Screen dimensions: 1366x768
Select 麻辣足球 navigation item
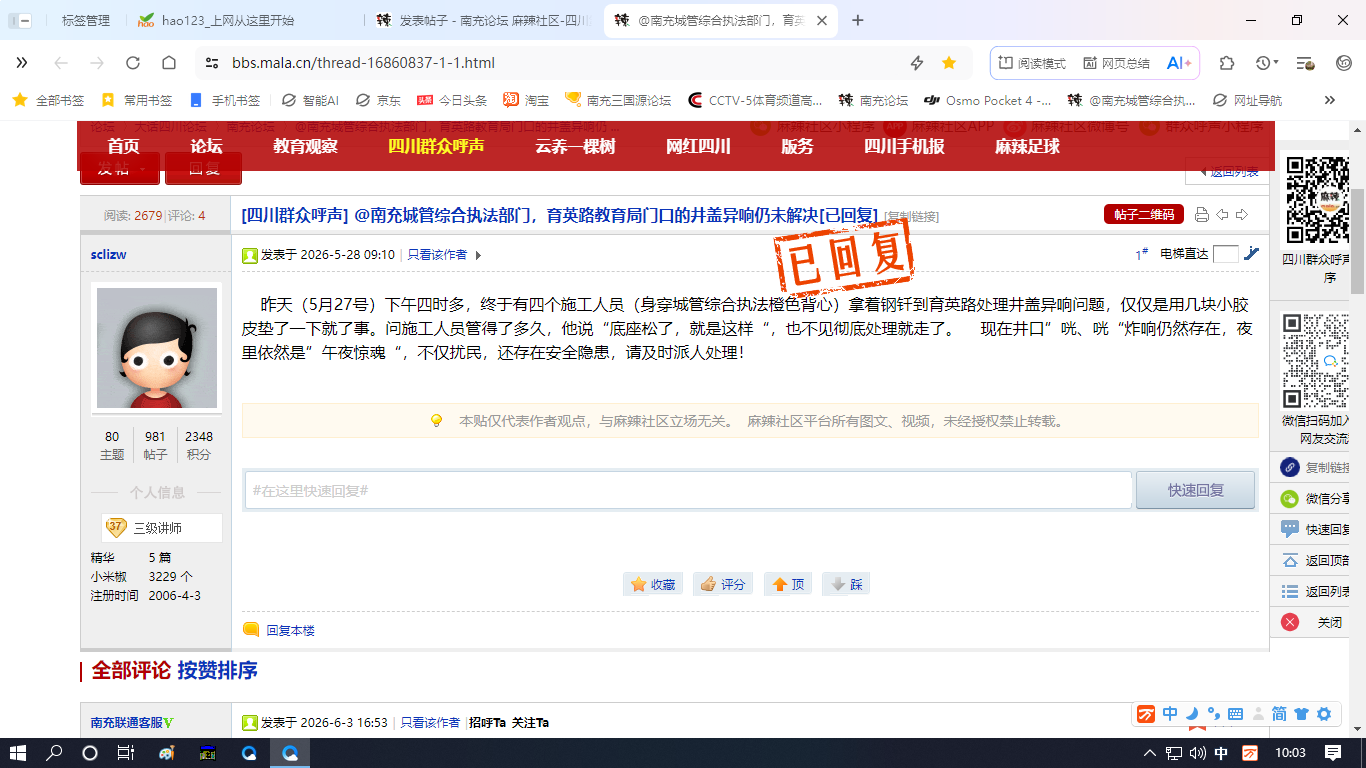click(x=1027, y=146)
